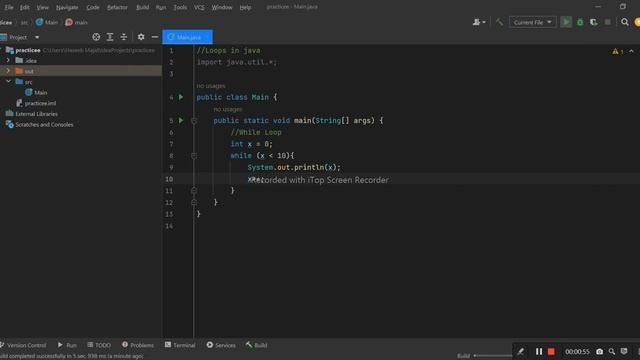Open the Build tool window
The width and height of the screenshot is (640, 360).
[256, 345]
